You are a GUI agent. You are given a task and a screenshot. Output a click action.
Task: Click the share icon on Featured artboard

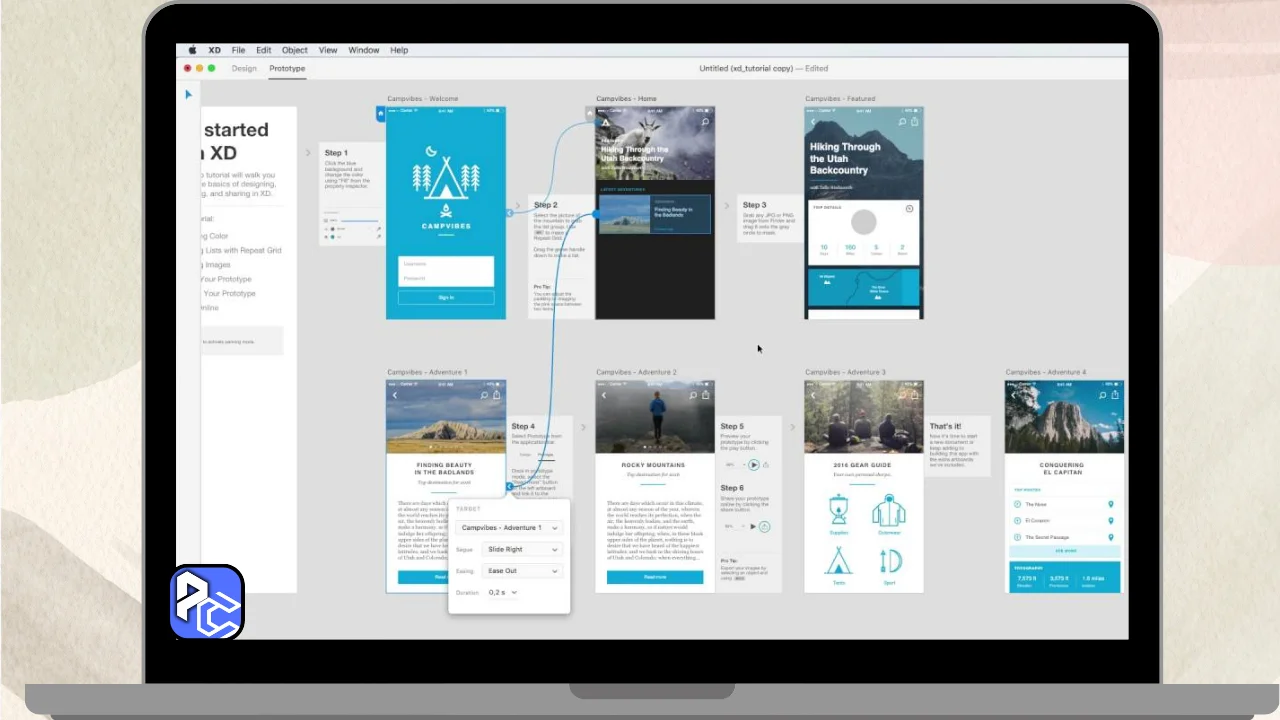pos(914,121)
